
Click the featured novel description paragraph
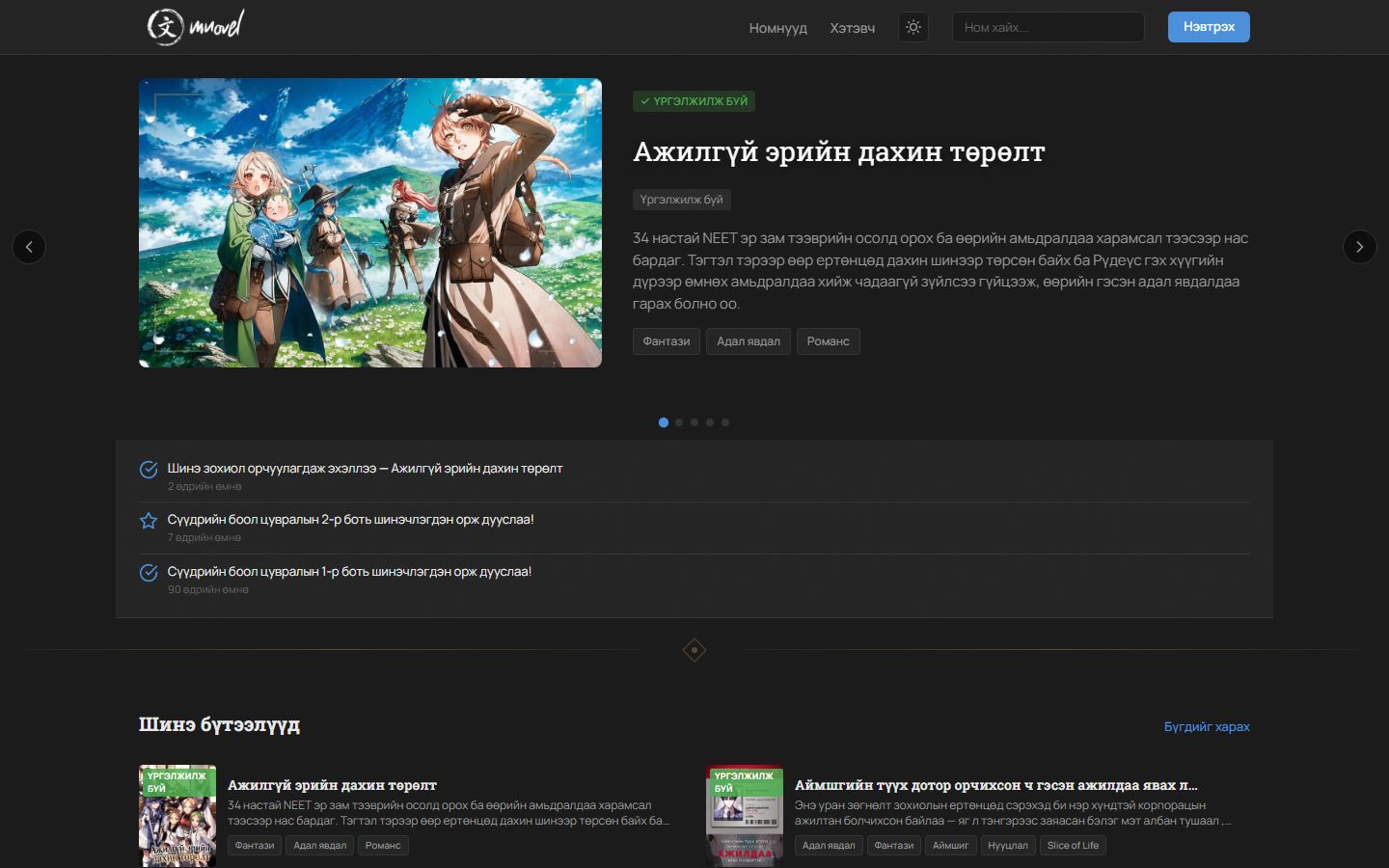(x=940, y=271)
